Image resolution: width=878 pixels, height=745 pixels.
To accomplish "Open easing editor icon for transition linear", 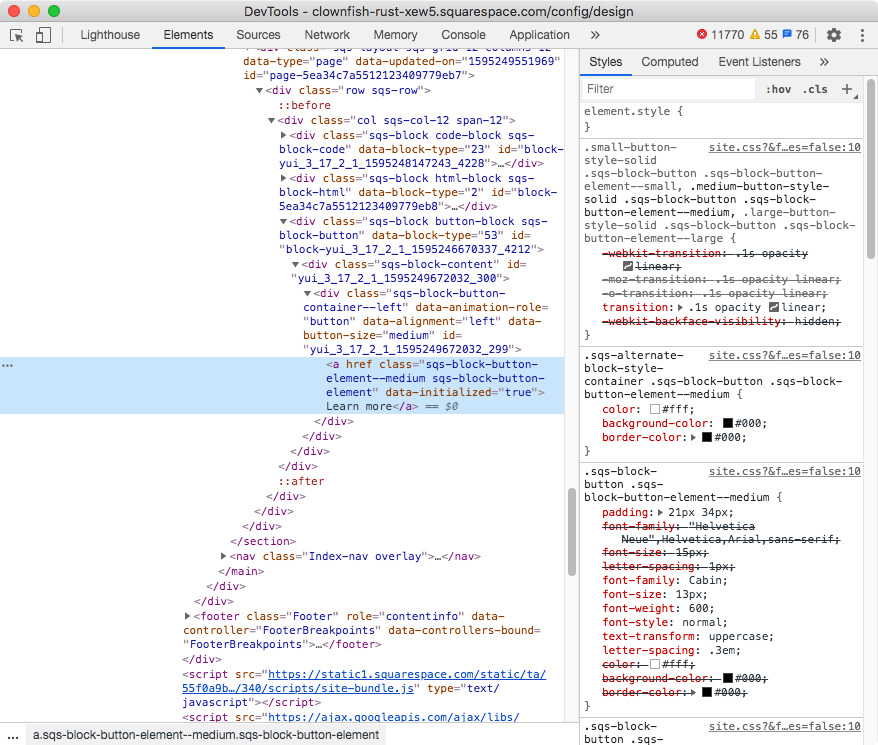I will point(774,307).
